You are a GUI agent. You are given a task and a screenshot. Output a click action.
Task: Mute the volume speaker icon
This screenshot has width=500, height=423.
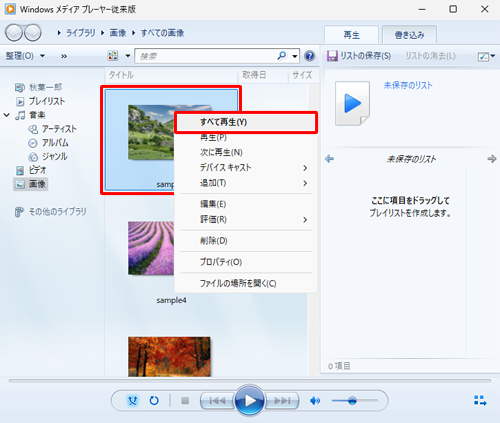[x=315, y=401]
